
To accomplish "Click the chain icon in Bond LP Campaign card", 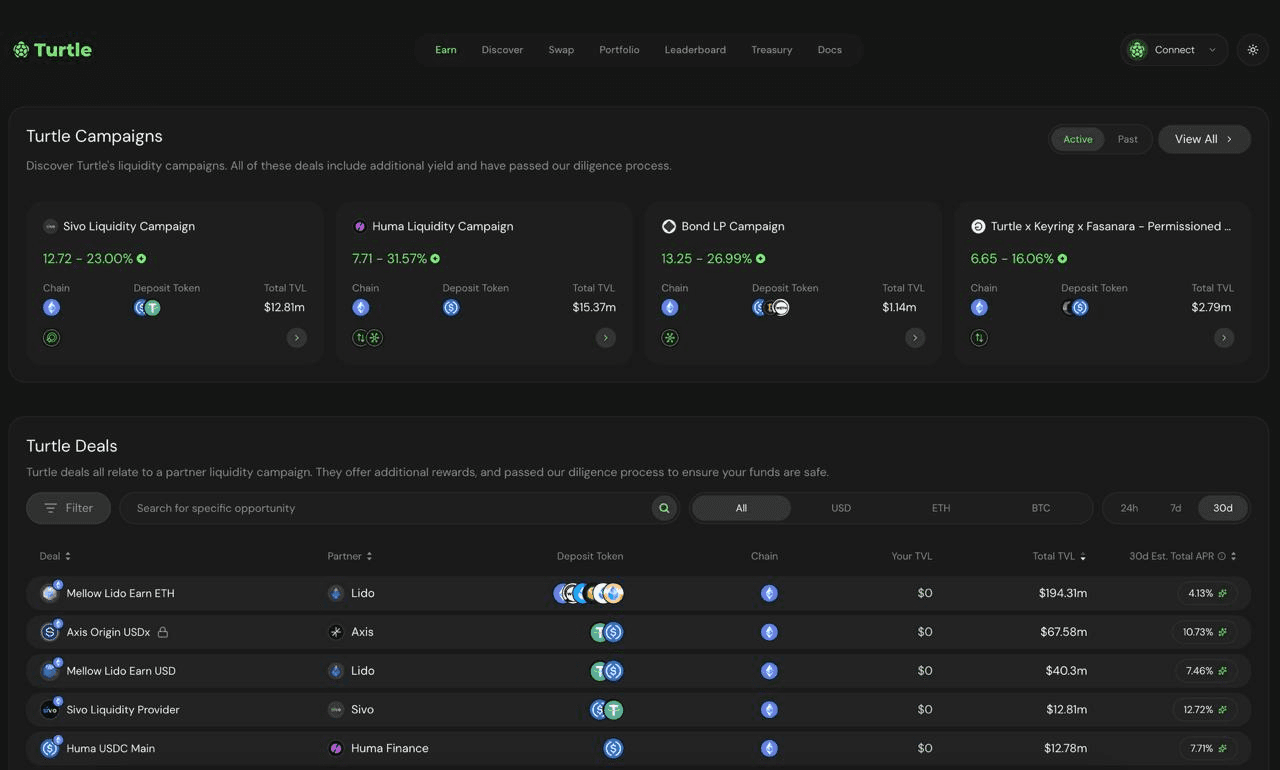I will click(670, 308).
